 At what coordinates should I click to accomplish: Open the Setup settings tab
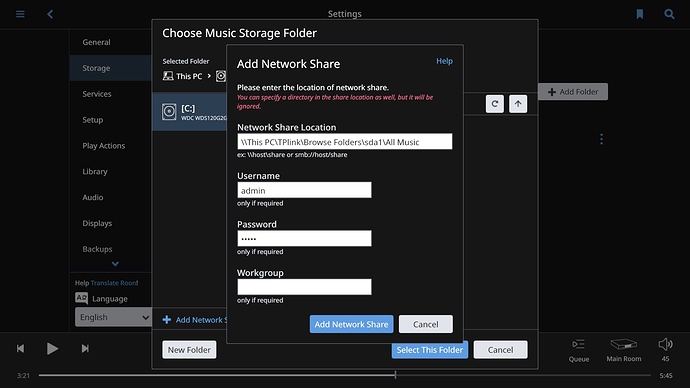pyautogui.click(x=110, y=120)
